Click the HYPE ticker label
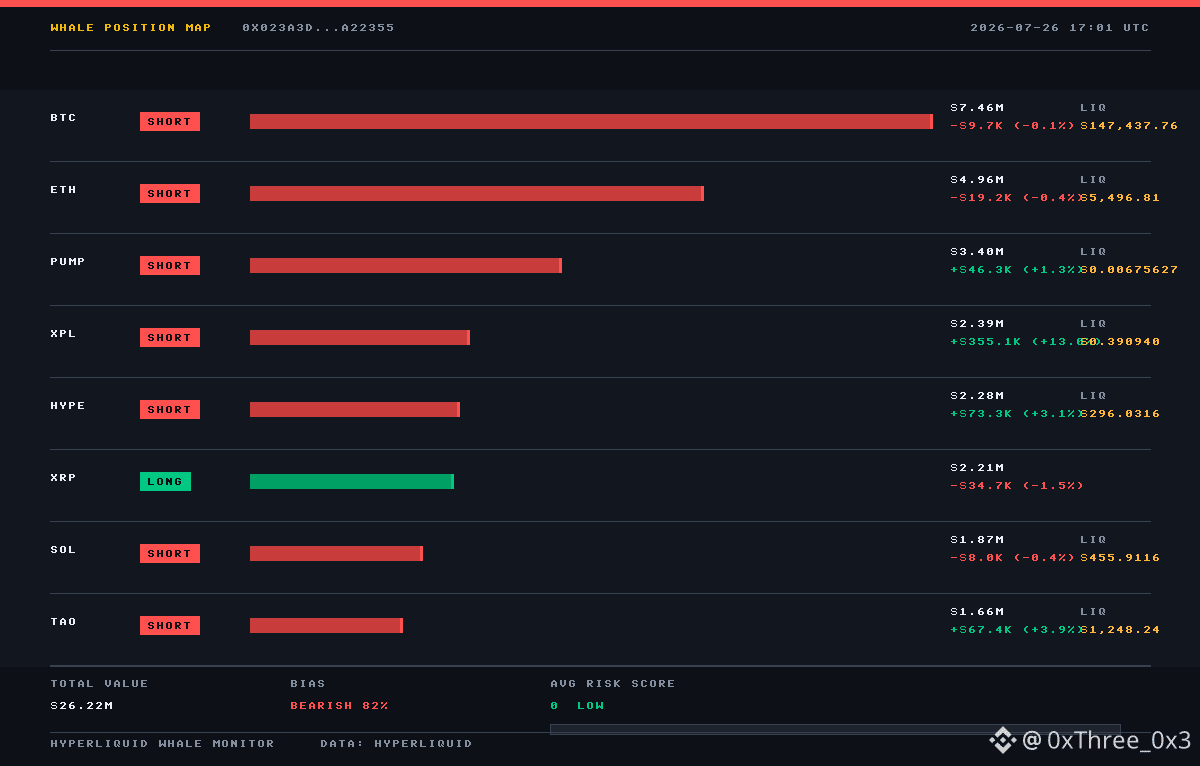This screenshot has height=766, width=1200. [68, 406]
